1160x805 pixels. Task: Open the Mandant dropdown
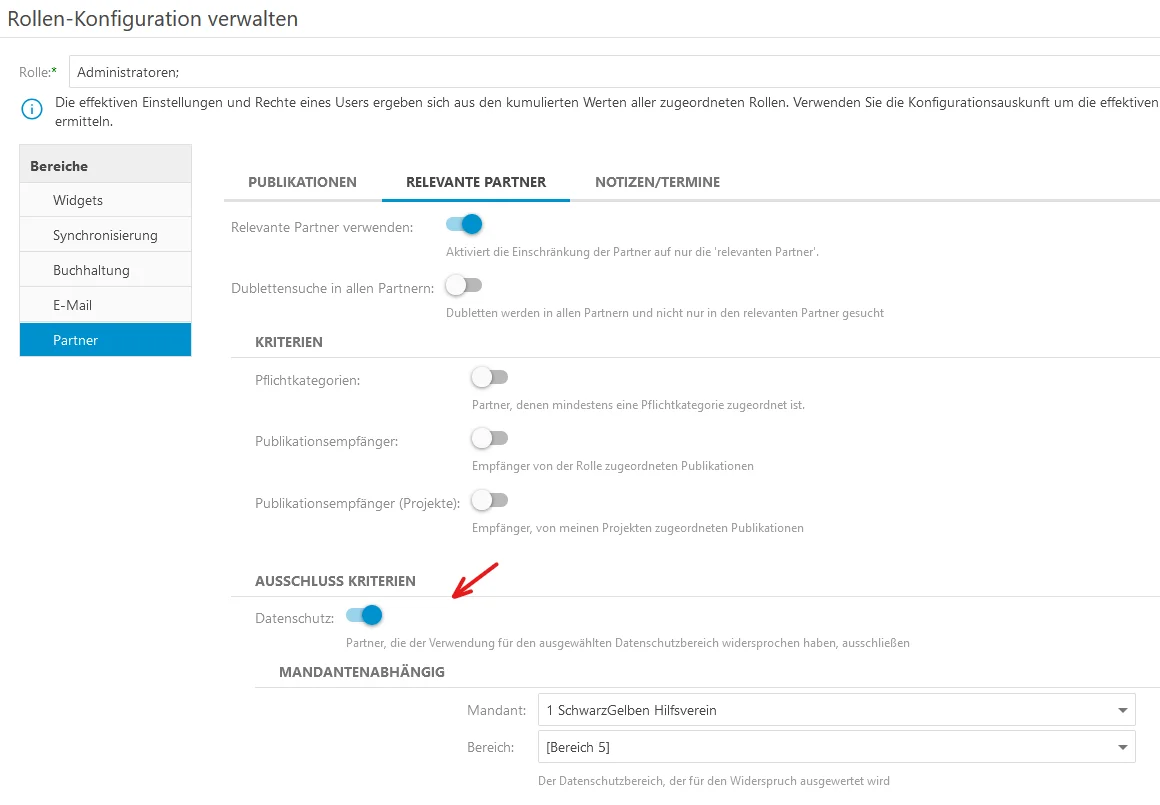coord(835,710)
